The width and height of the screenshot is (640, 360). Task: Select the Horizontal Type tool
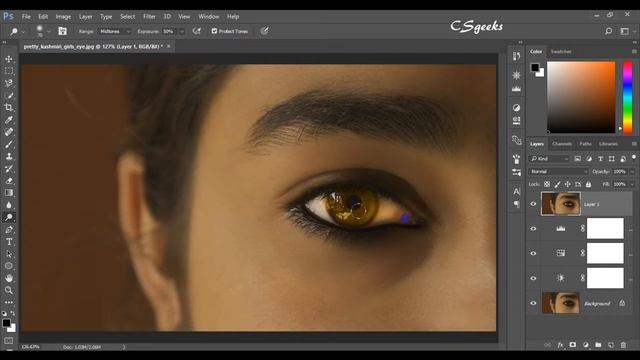(9, 242)
